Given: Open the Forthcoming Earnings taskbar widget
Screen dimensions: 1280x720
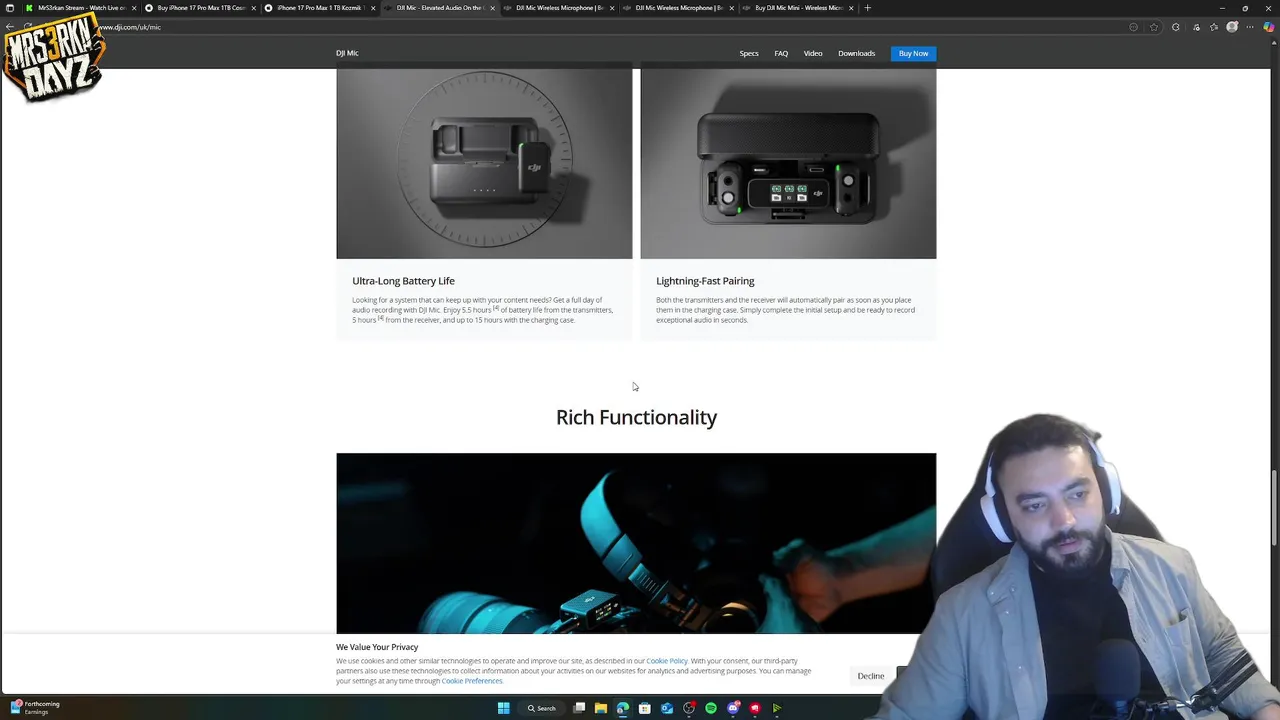Looking at the screenshot, I should pyautogui.click(x=35, y=708).
